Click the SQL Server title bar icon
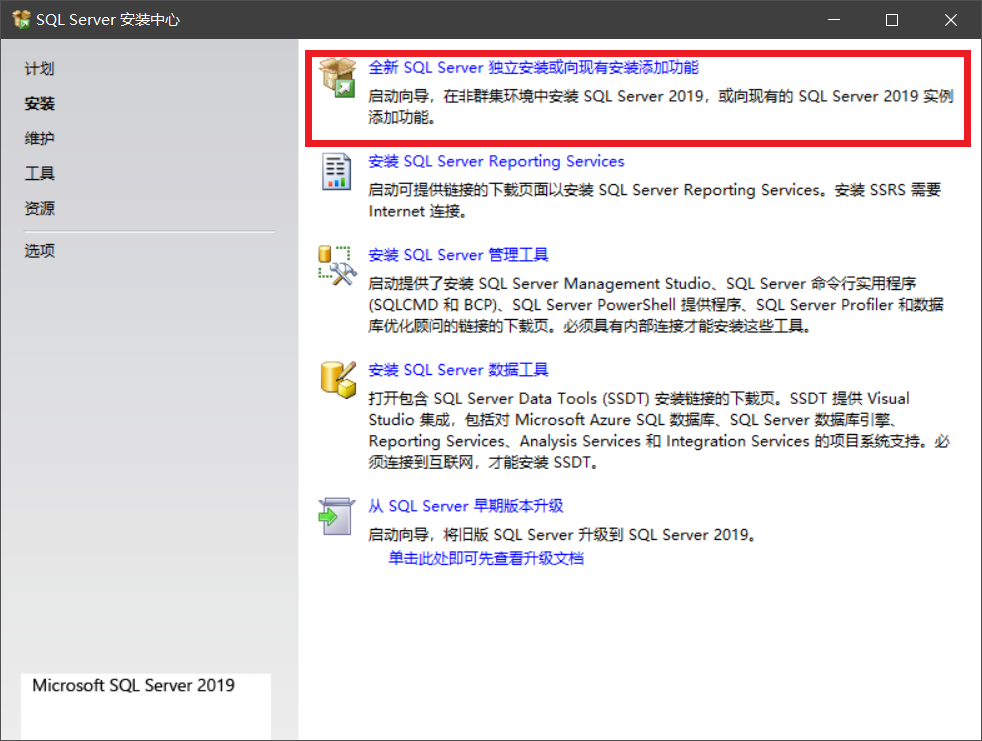This screenshot has height=741, width=982. 21,19
